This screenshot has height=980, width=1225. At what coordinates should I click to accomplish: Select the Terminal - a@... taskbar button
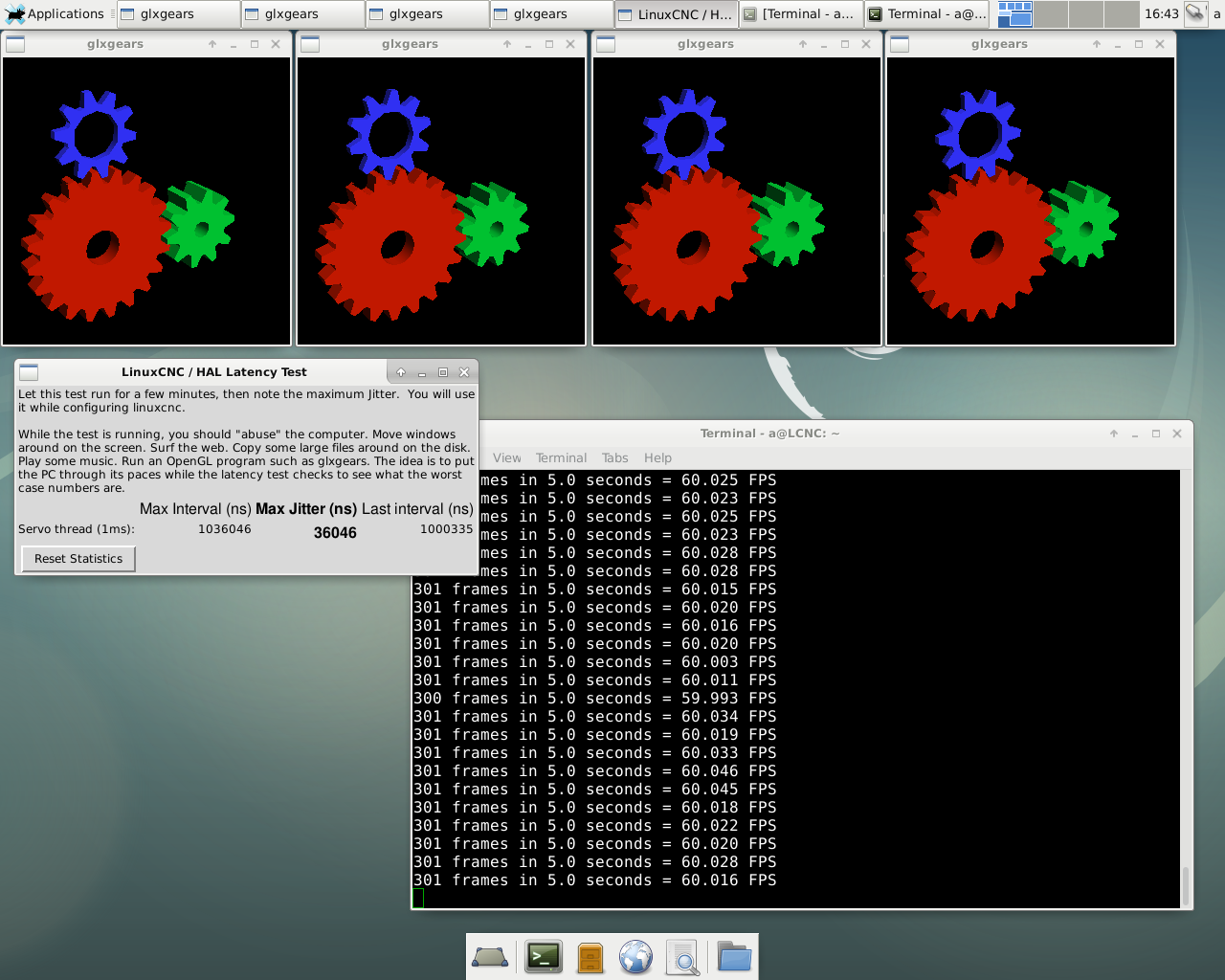[x=926, y=13]
